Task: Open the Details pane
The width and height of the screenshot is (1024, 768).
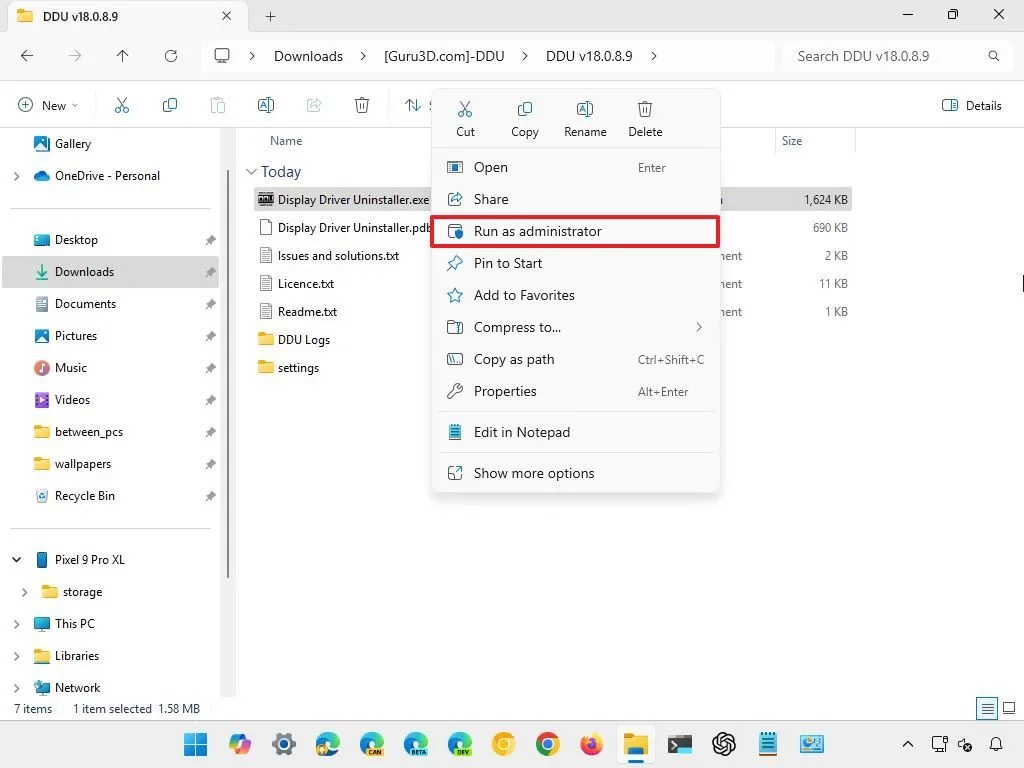Action: click(x=971, y=105)
